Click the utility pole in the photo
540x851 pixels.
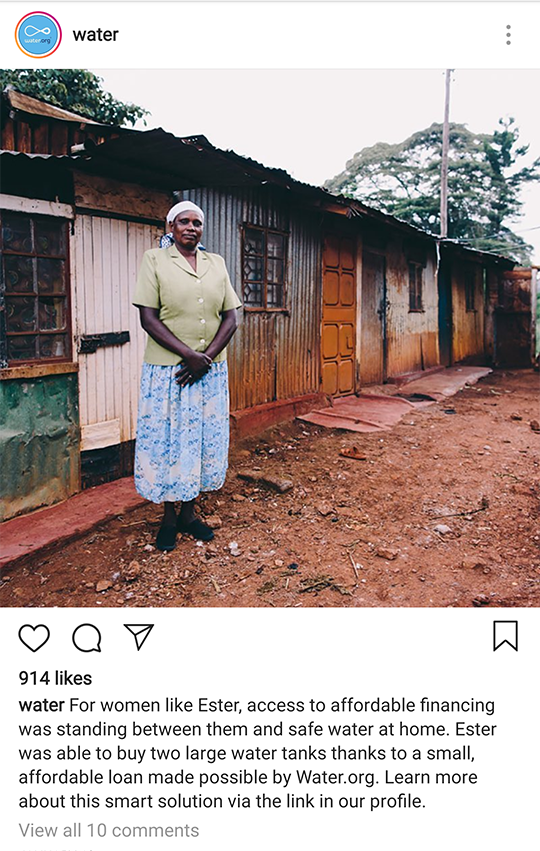pos(446,153)
